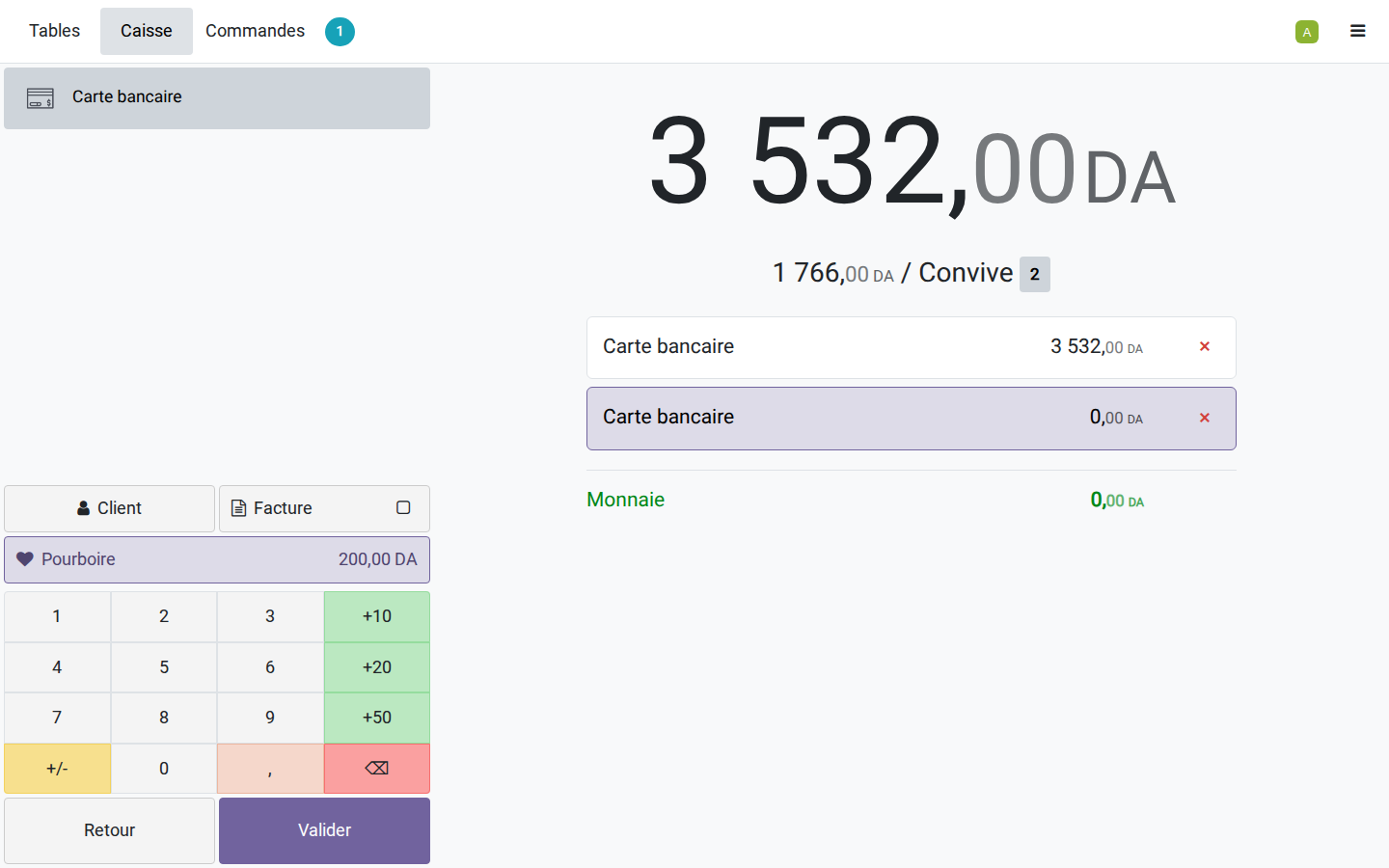Remove the 3 532,00 DA payment line
This screenshot has width=1389, height=868.
pos(1205,346)
